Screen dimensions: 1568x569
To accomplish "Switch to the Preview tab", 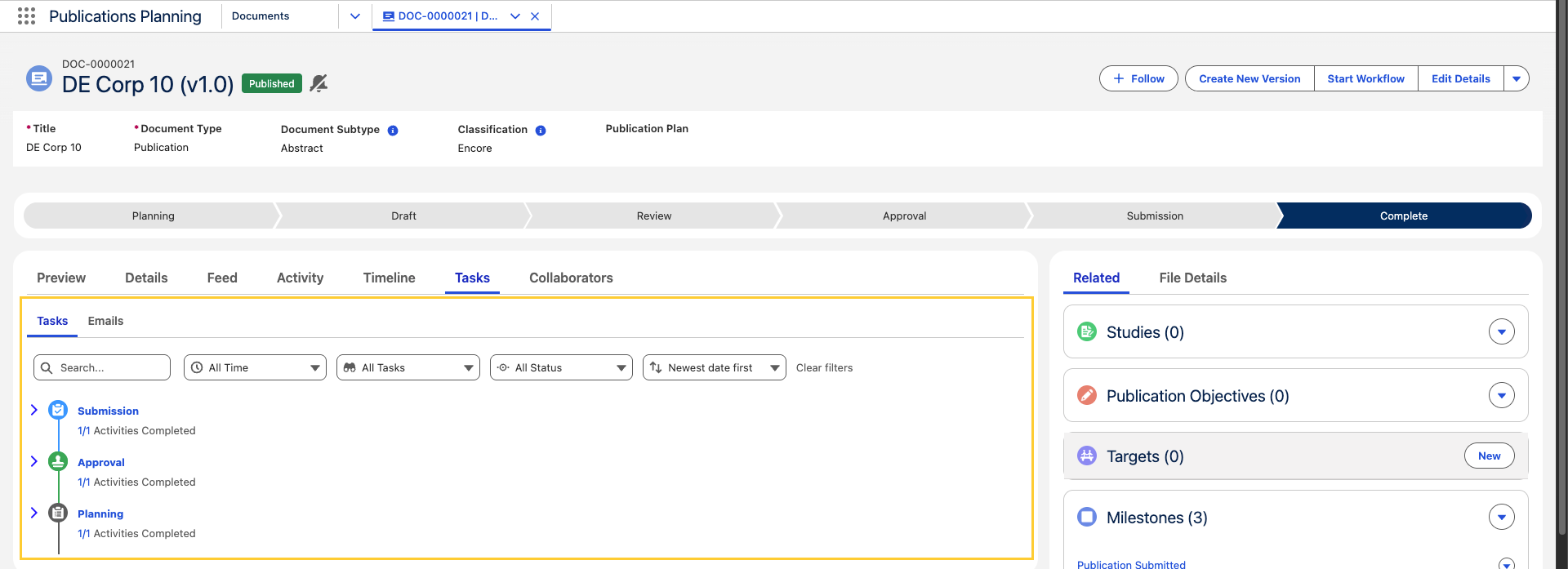I will (61, 278).
